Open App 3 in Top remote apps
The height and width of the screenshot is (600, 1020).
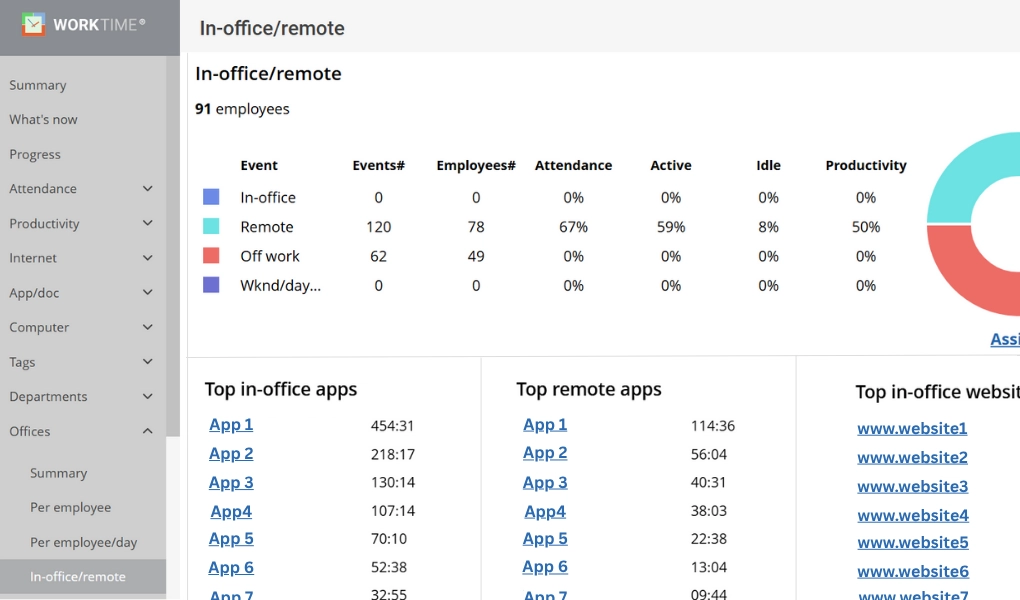pos(545,482)
